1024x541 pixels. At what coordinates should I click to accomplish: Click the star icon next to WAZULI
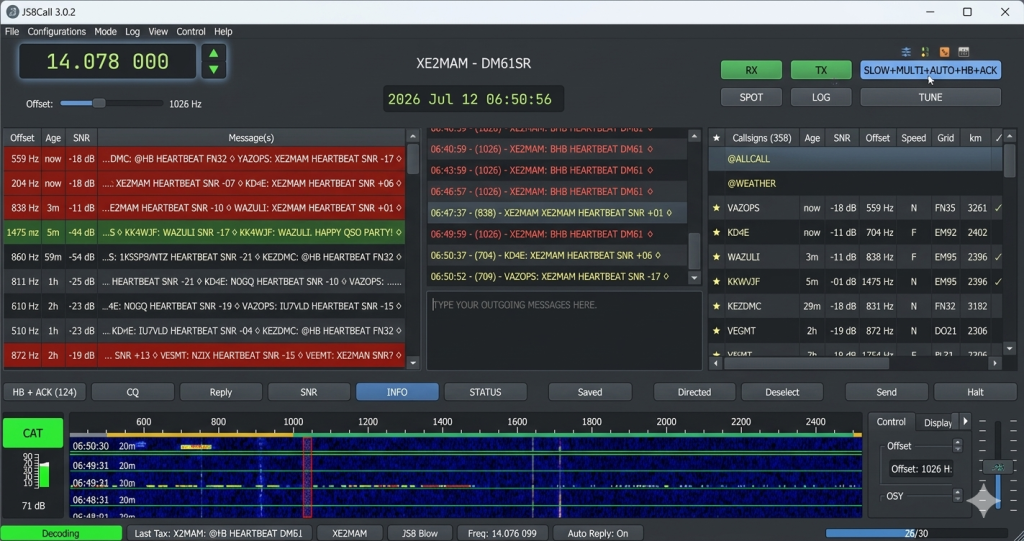(716, 257)
